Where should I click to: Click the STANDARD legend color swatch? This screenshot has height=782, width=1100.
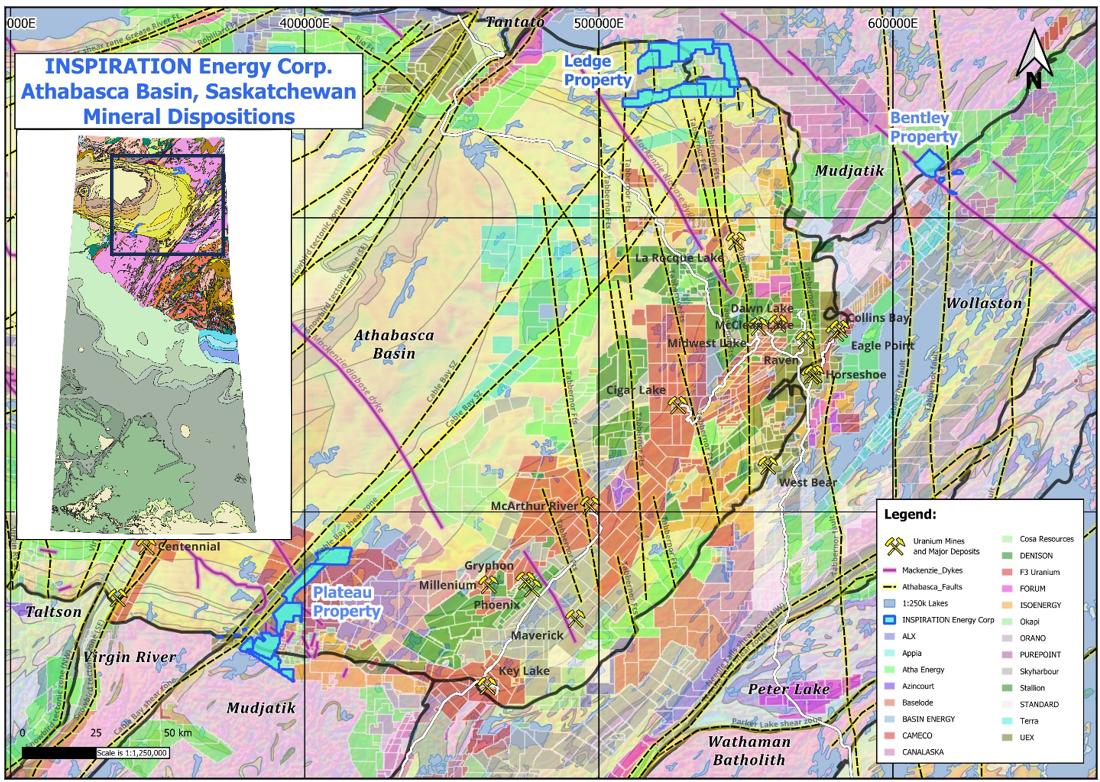(1007, 704)
